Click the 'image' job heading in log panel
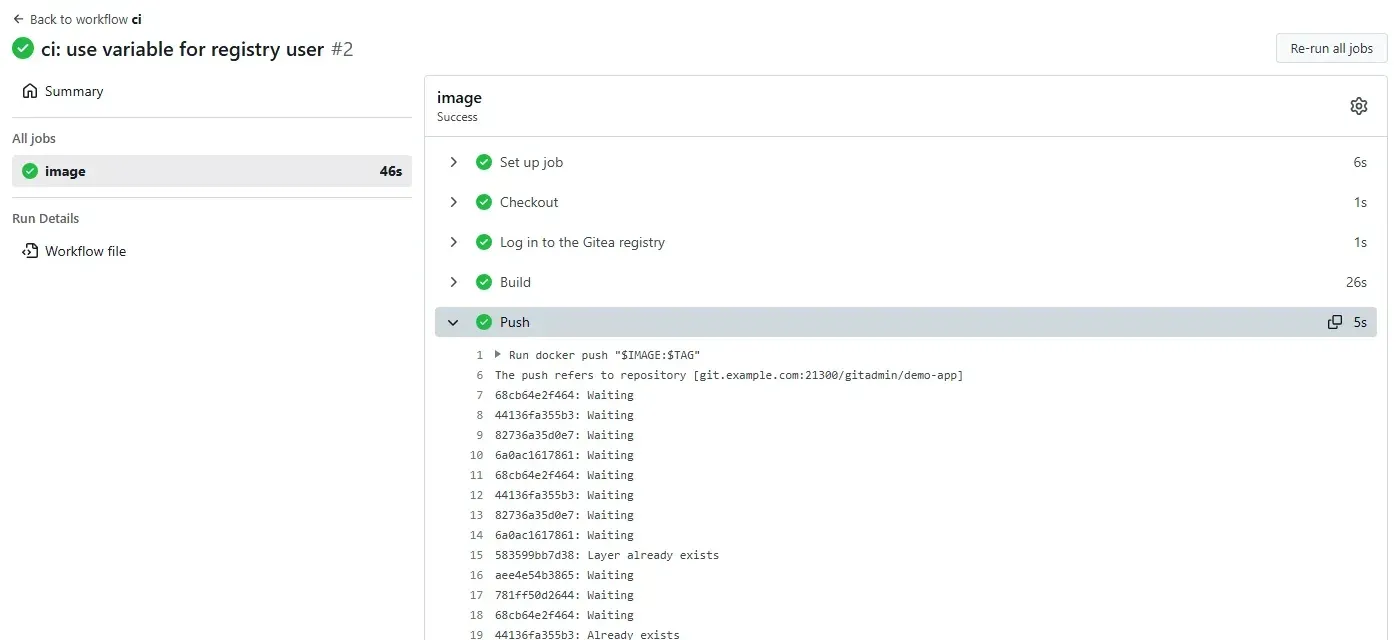This screenshot has width=1400, height=640. 459,97
